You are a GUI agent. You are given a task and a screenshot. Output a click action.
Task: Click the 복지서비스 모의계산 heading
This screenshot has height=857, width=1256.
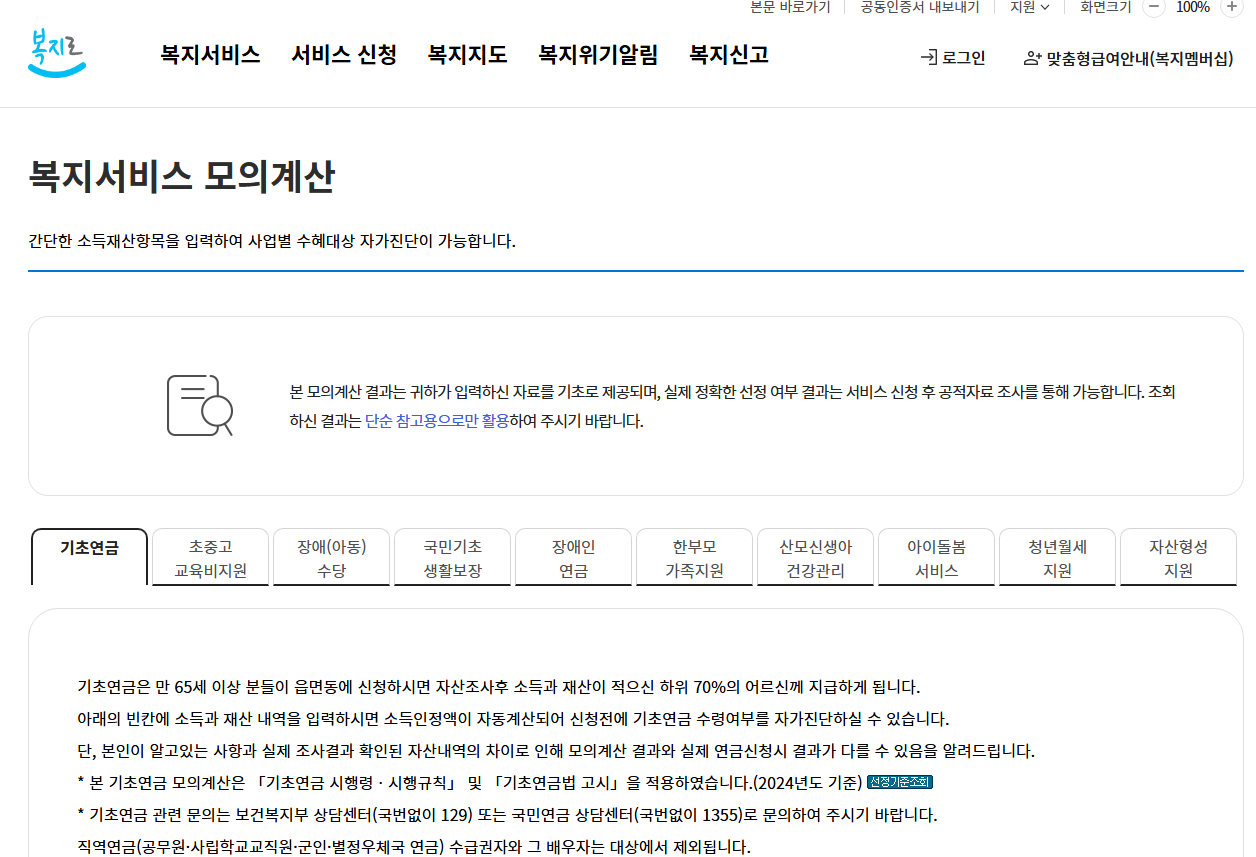(181, 177)
